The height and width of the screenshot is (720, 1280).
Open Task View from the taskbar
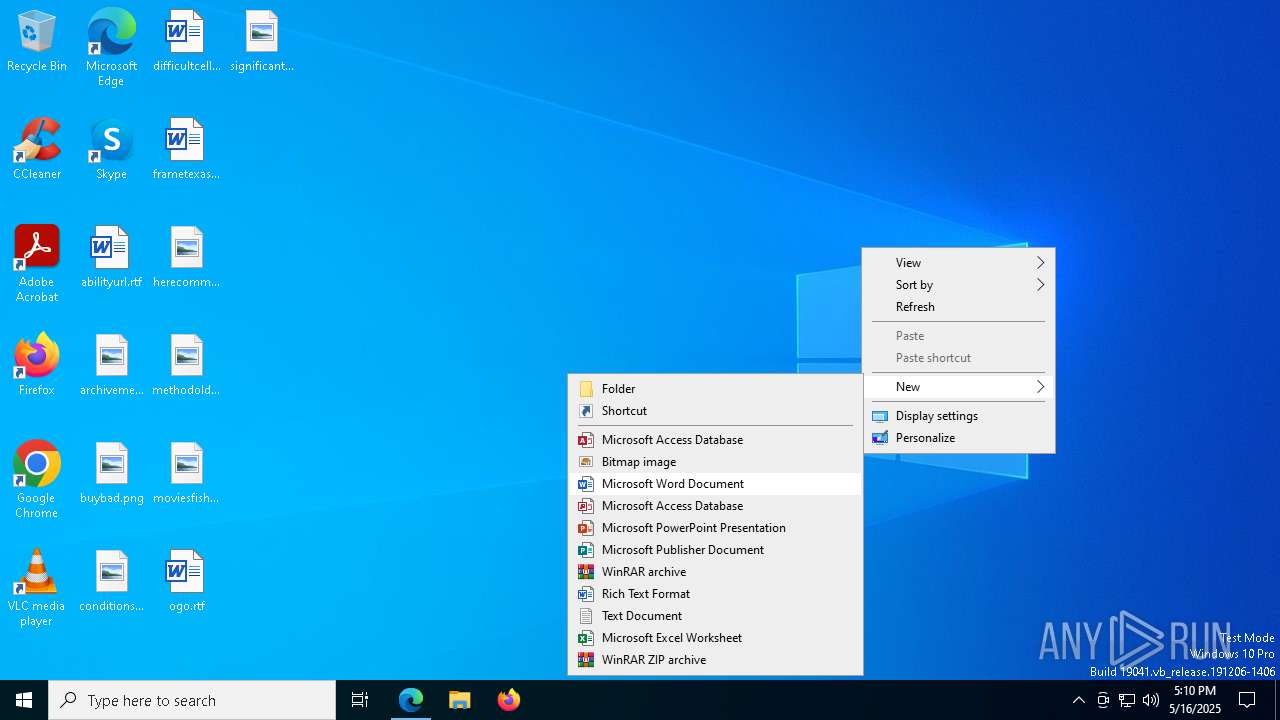point(360,700)
